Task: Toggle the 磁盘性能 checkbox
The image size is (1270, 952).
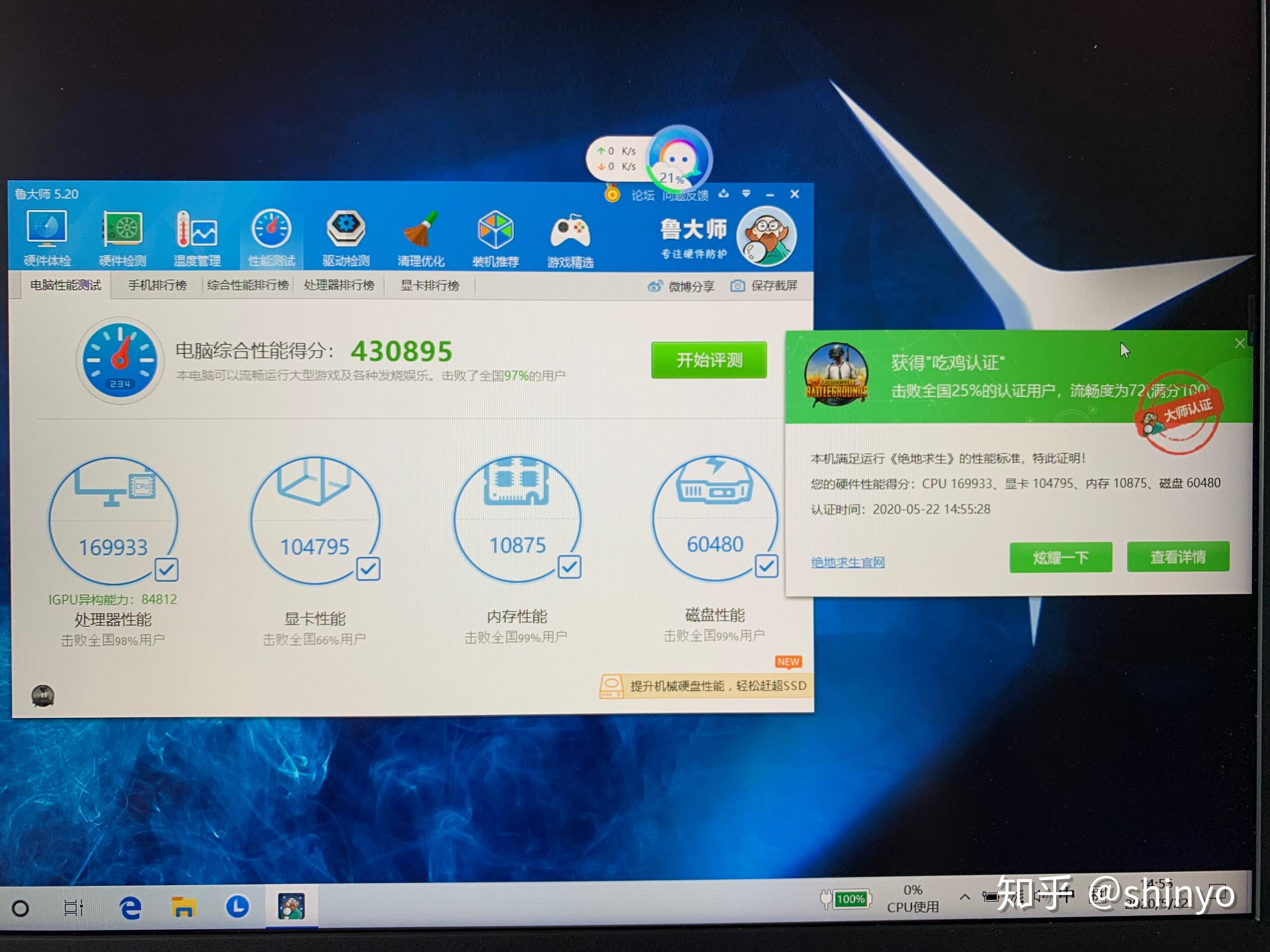Action: [x=766, y=566]
